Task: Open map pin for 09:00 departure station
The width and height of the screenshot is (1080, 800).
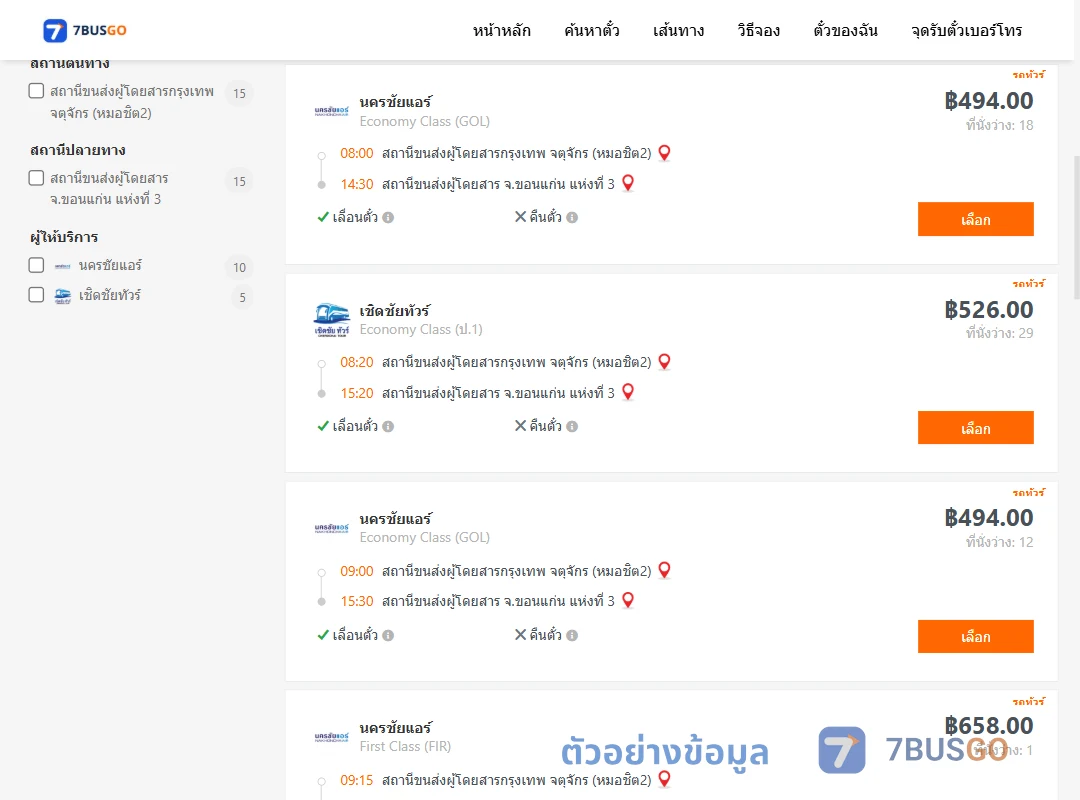Action: [x=664, y=571]
